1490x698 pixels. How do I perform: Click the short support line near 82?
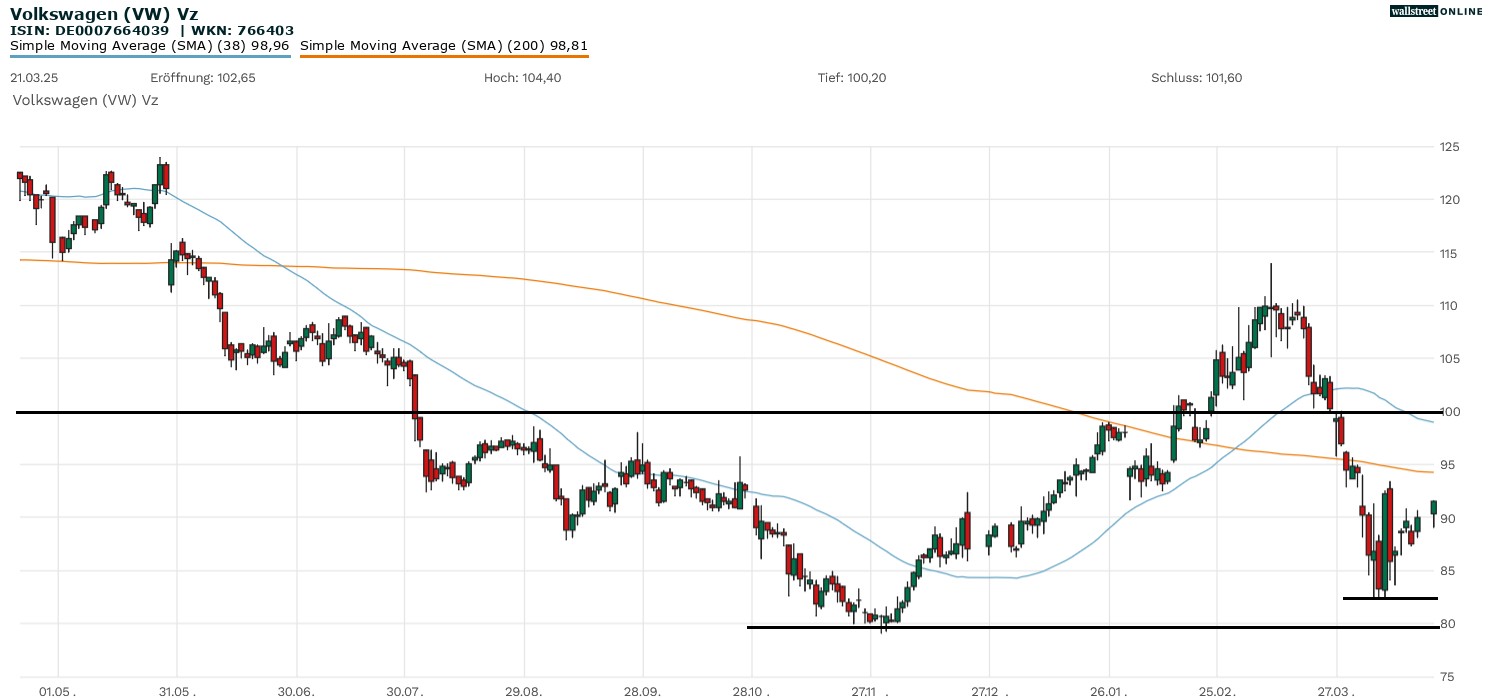1390,598
